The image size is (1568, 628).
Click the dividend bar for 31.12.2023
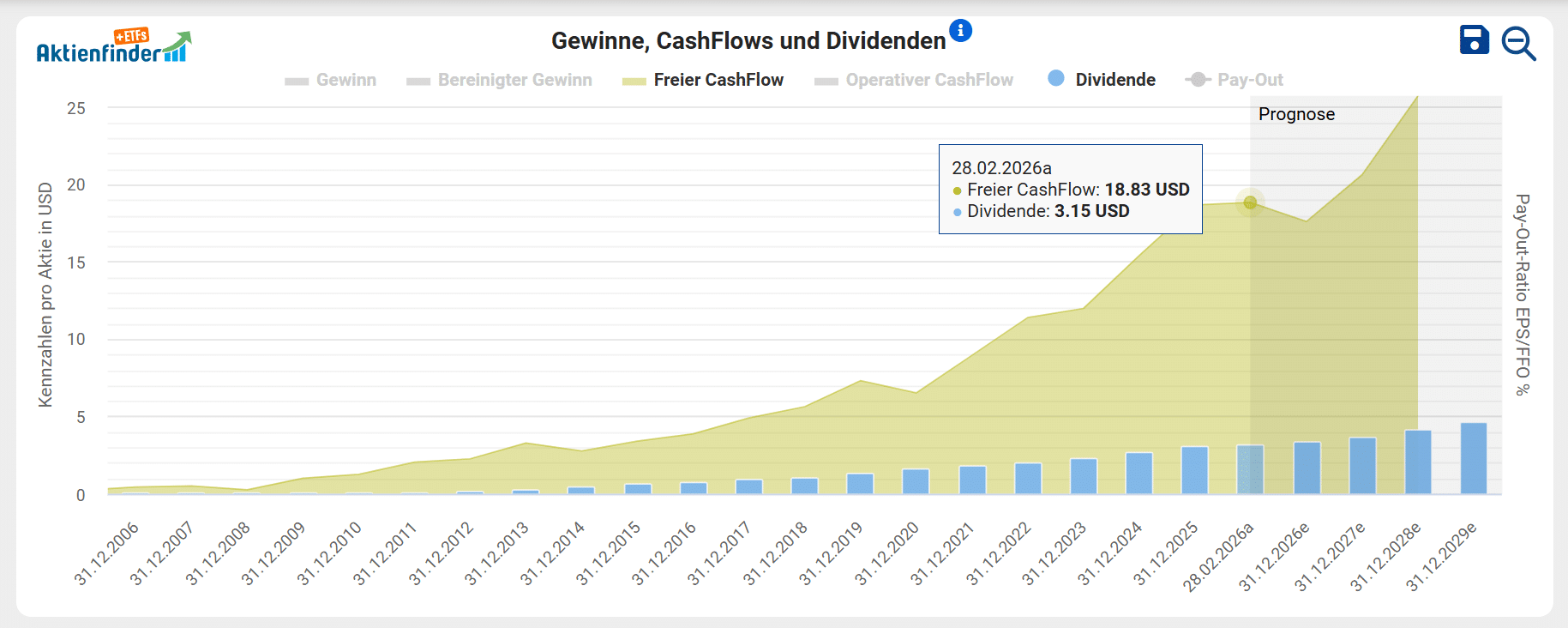tap(1083, 476)
